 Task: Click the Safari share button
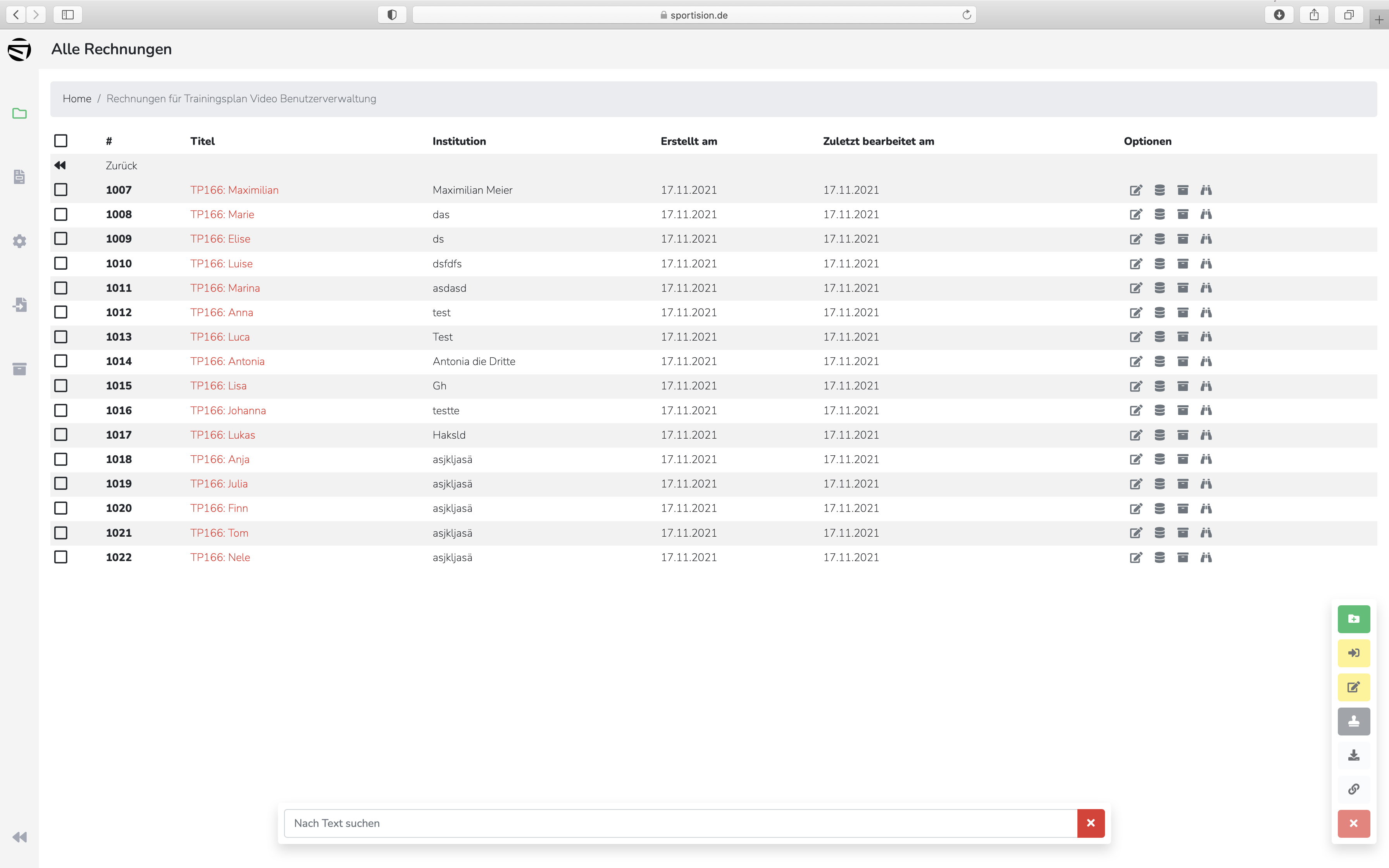tap(1314, 15)
